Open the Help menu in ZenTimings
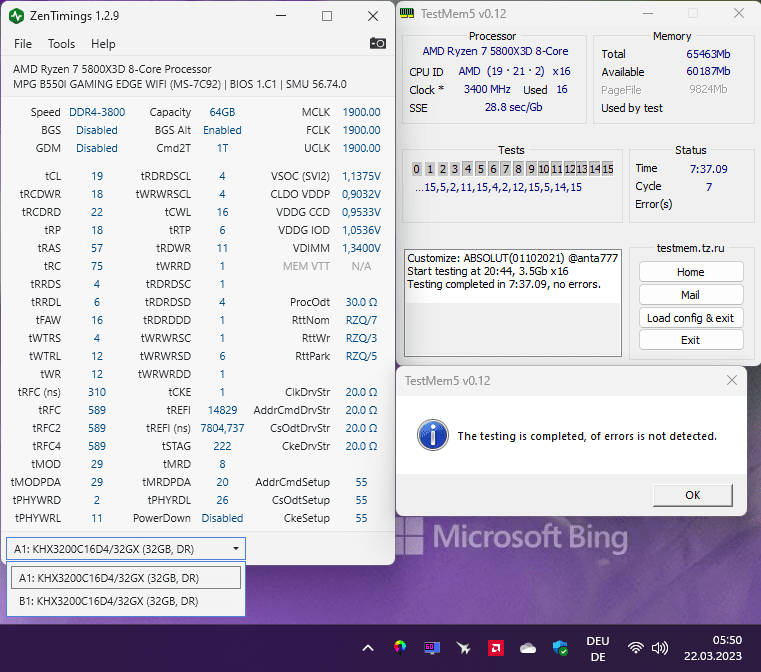Viewport: 761px width, 672px height. (103, 44)
